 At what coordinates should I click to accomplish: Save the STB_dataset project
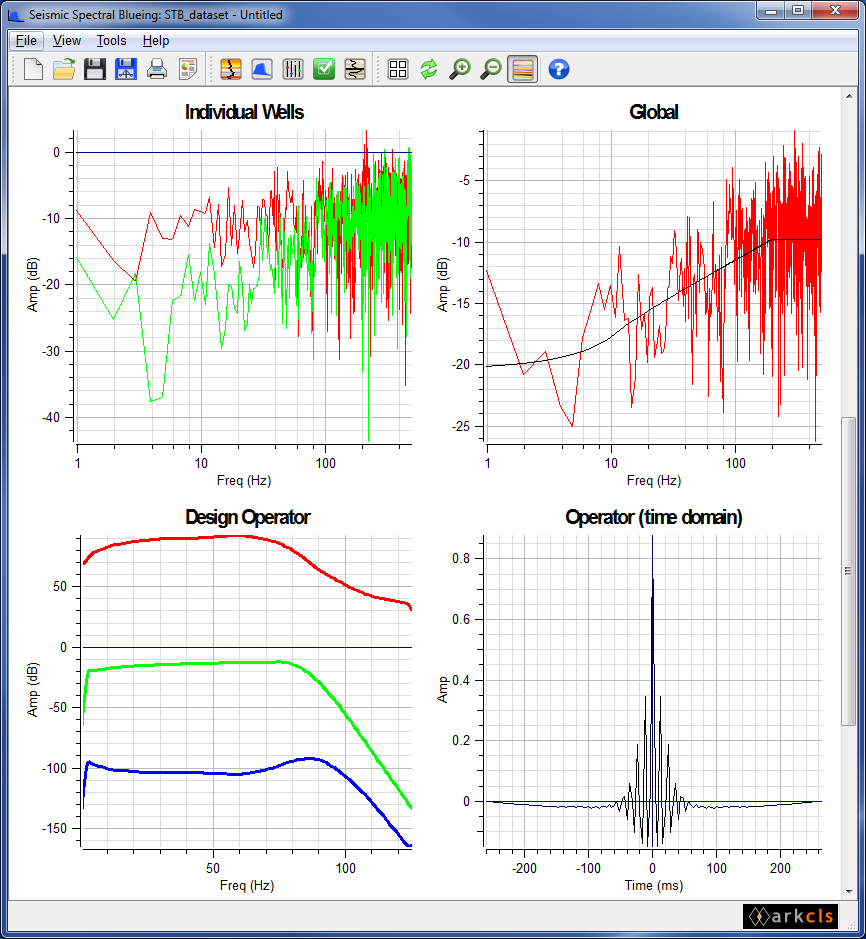(95, 69)
